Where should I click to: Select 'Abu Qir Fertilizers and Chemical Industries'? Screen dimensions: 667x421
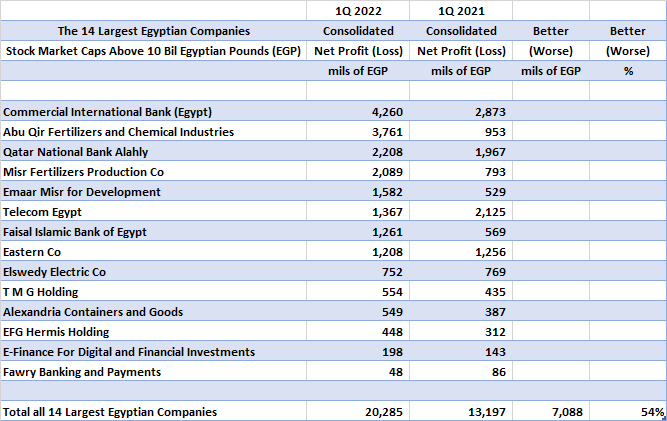[154, 131]
